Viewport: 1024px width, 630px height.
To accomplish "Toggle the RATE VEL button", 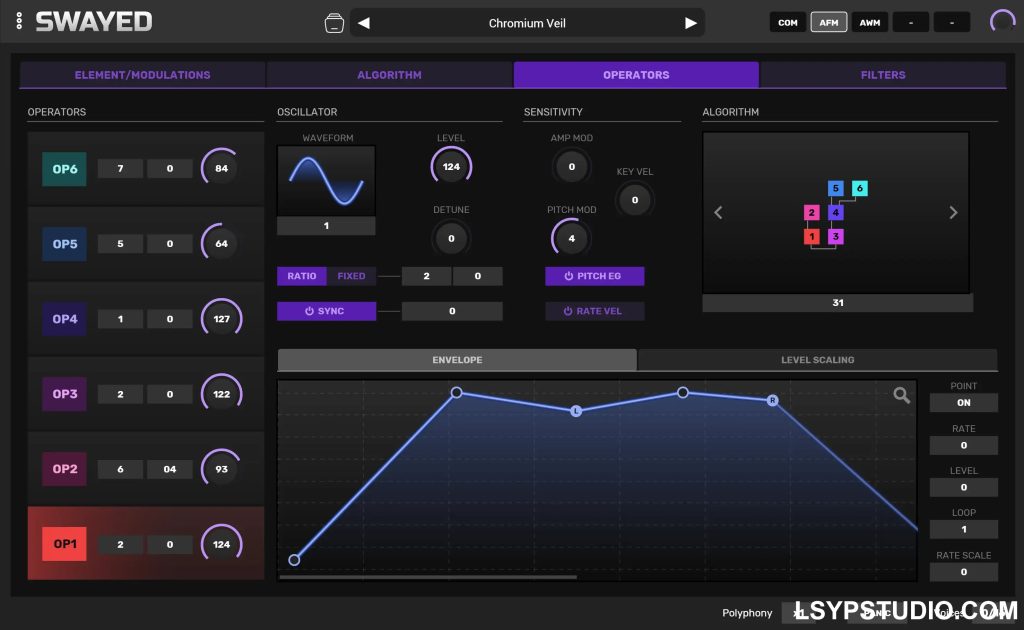I will [x=595, y=310].
